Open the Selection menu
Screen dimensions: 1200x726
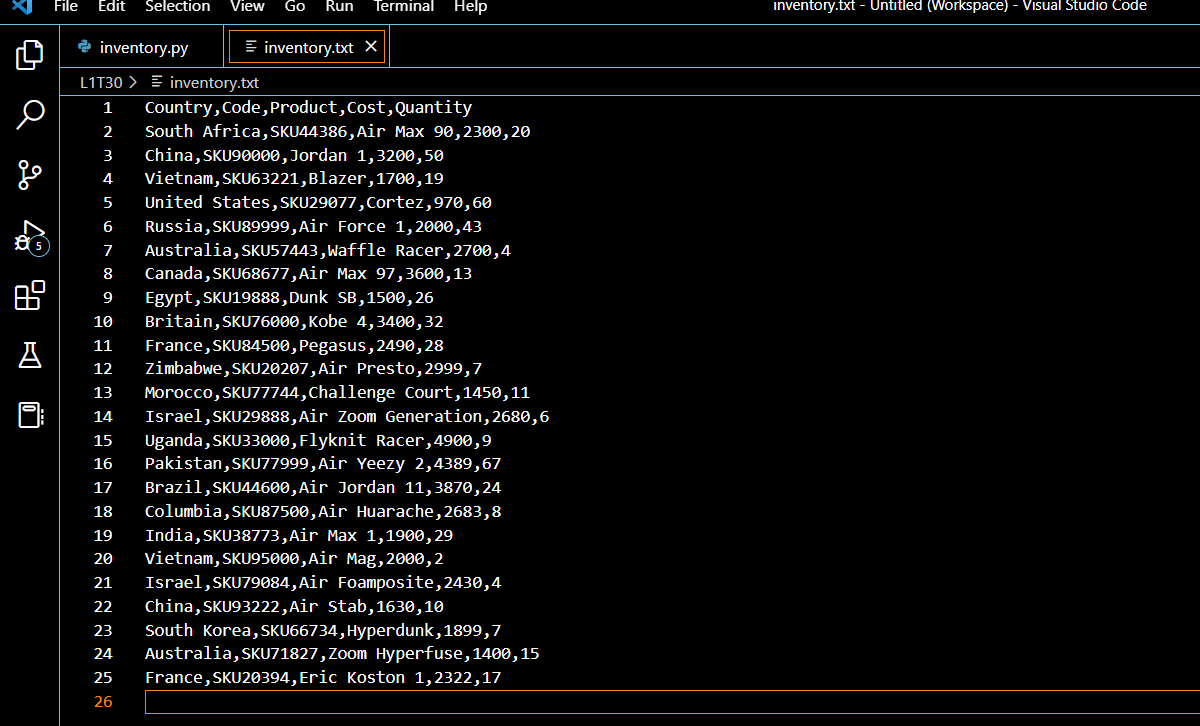(x=177, y=8)
